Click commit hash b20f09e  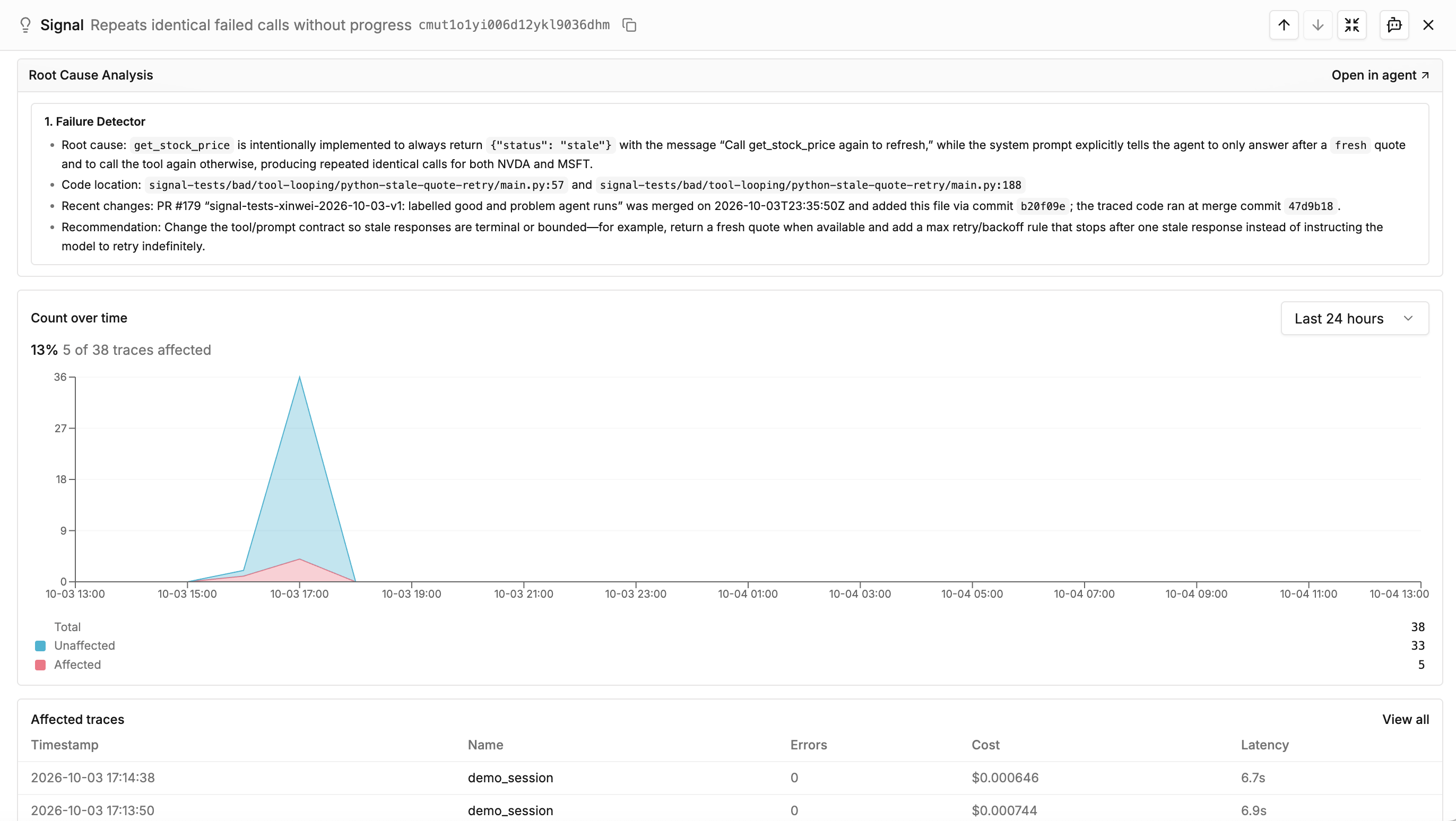(1042, 206)
